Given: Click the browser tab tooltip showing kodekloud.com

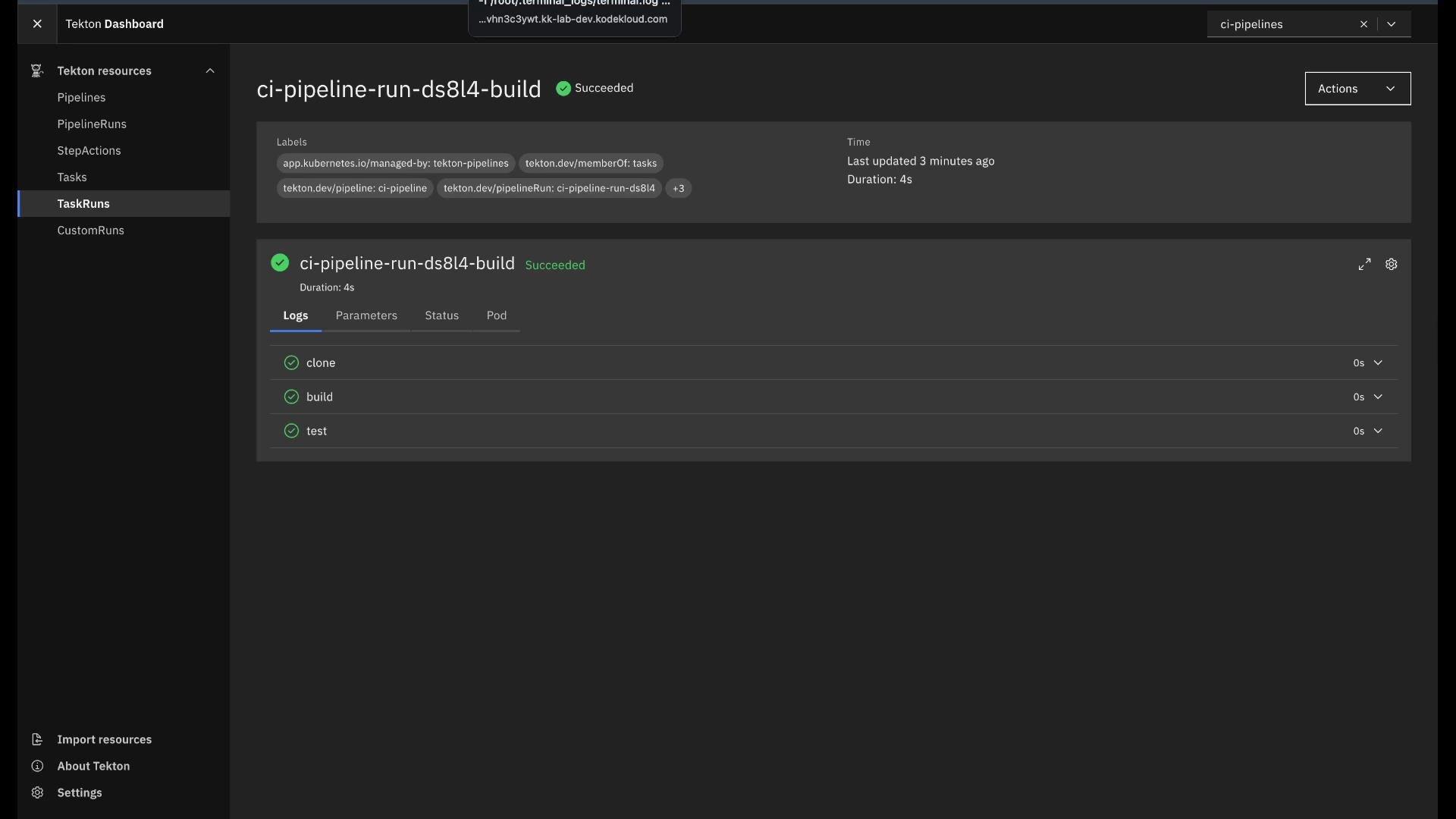Looking at the screenshot, I should coord(574,17).
